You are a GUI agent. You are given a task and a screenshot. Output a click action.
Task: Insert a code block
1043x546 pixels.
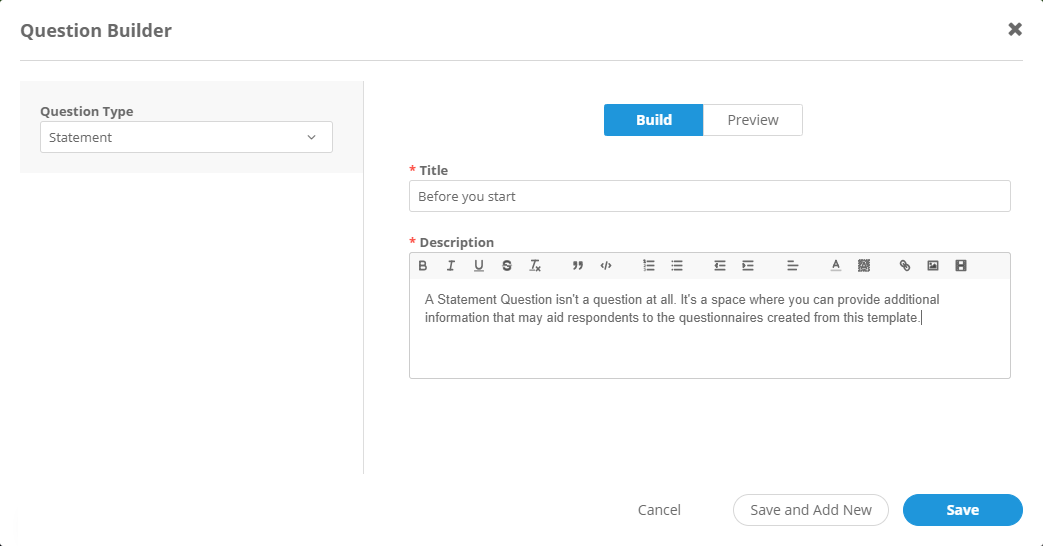[605, 266]
